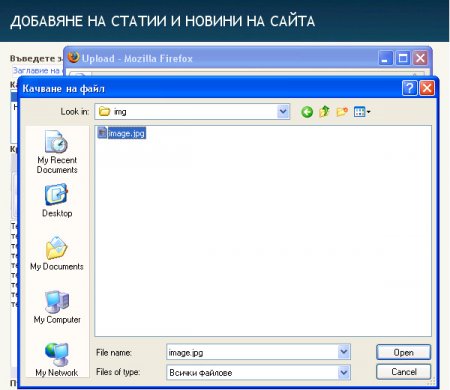Screen dimensions: 450x390
Task: Expand the File name dropdown arrow
Action: (x=344, y=352)
